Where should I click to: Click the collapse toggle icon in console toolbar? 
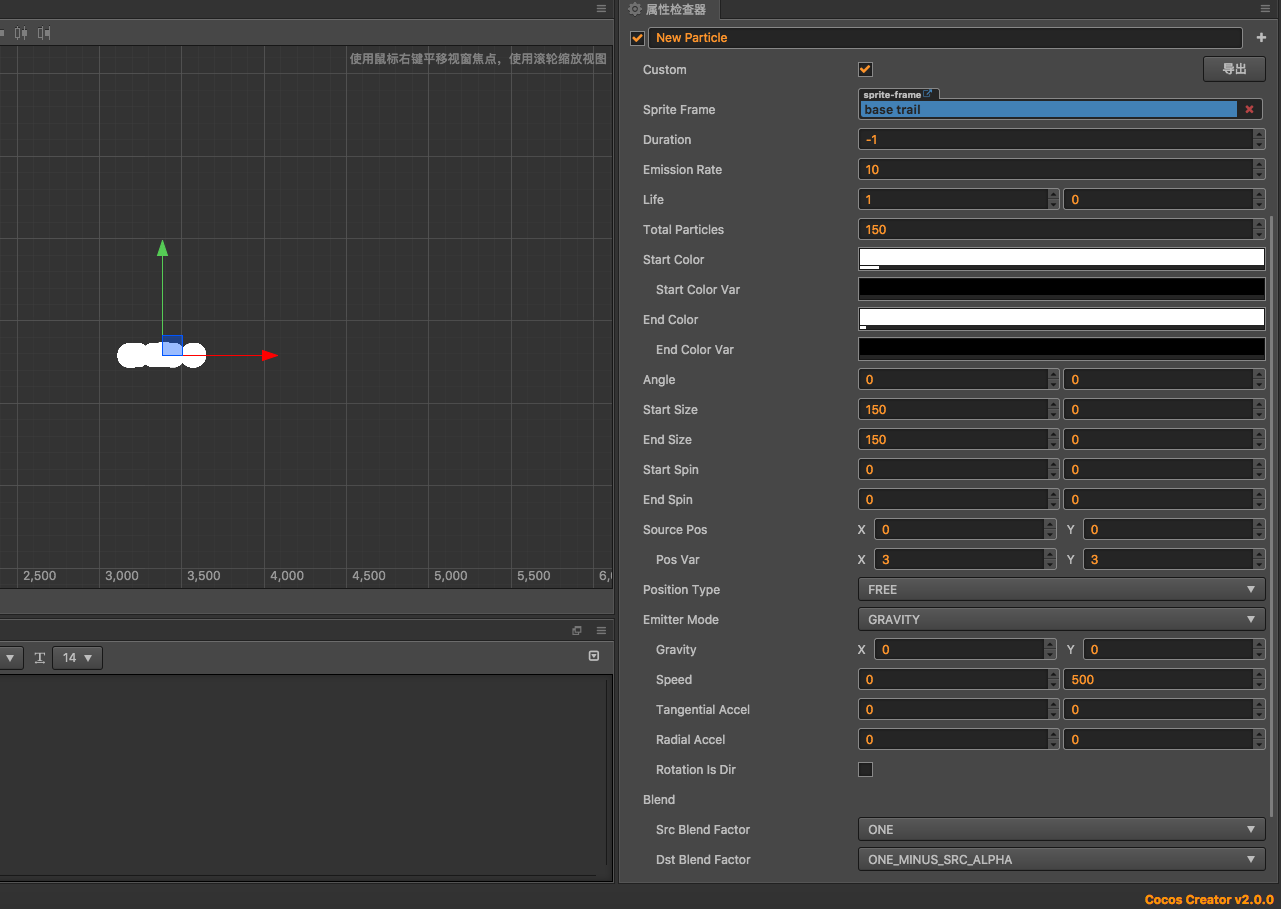click(x=594, y=657)
